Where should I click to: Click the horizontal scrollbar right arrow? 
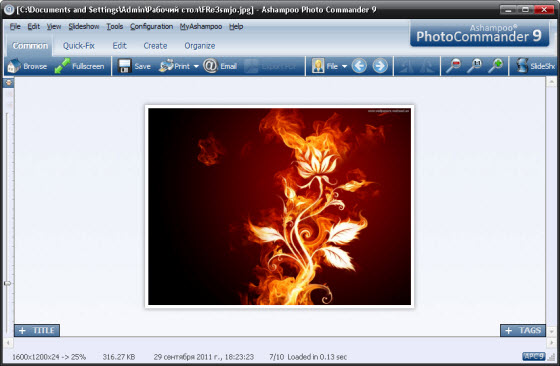tap(551, 343)
